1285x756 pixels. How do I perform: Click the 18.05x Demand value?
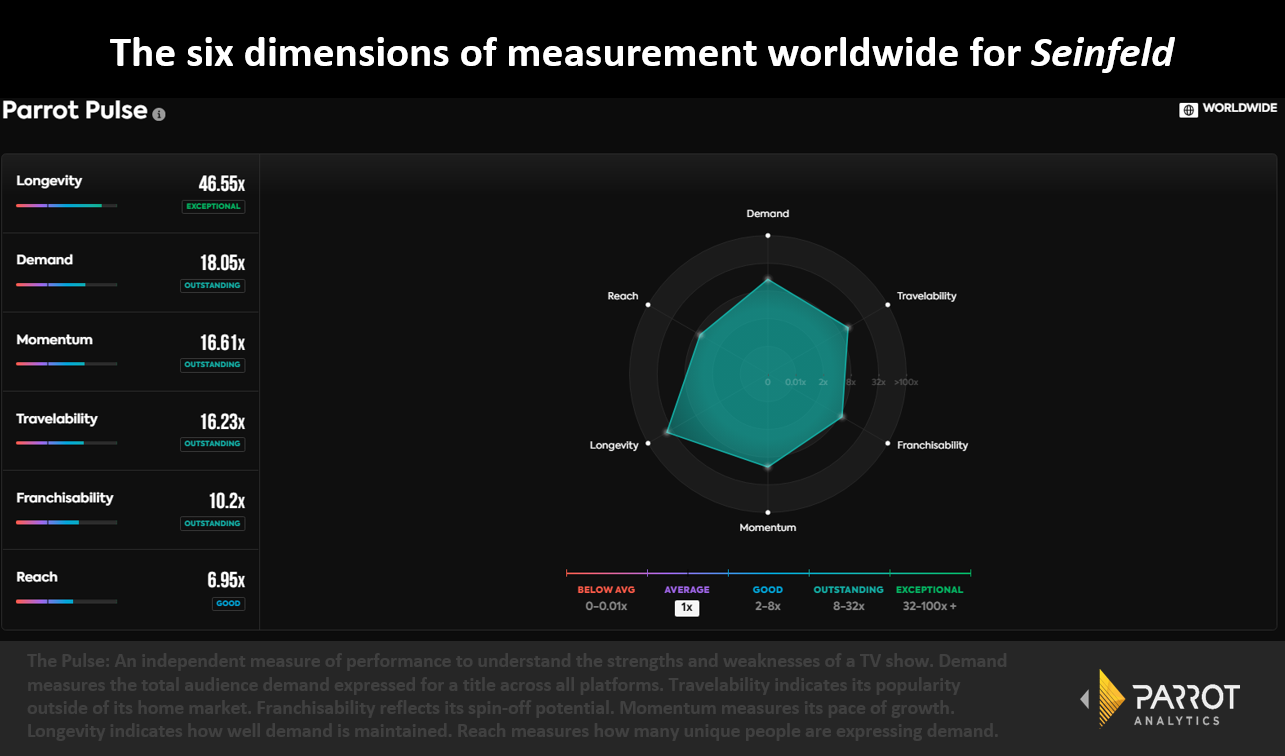(222, 262)
